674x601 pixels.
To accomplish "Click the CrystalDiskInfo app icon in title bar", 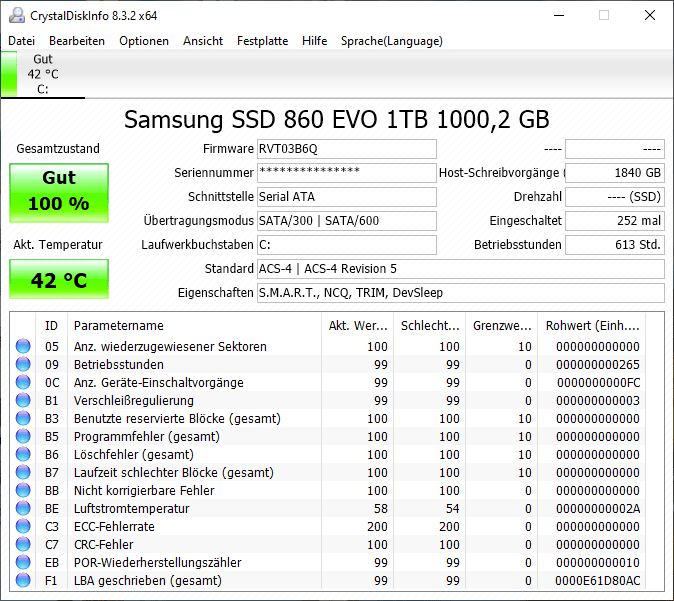I will 17,15.
